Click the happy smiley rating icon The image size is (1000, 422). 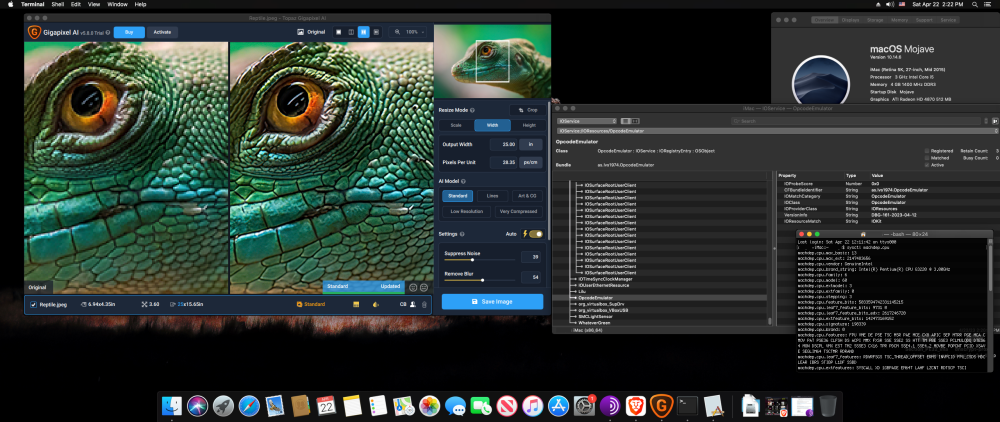(x=413, y=287)
